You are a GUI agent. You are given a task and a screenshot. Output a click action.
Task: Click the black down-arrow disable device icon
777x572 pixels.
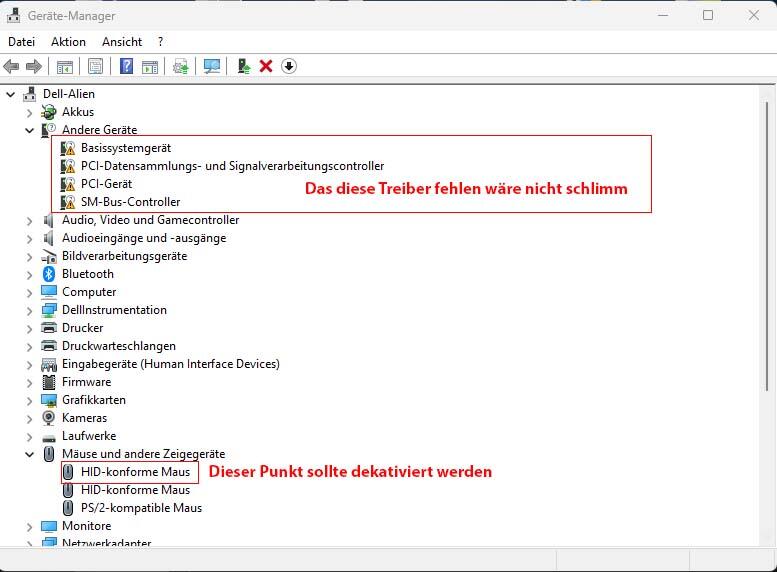[289, 66]
